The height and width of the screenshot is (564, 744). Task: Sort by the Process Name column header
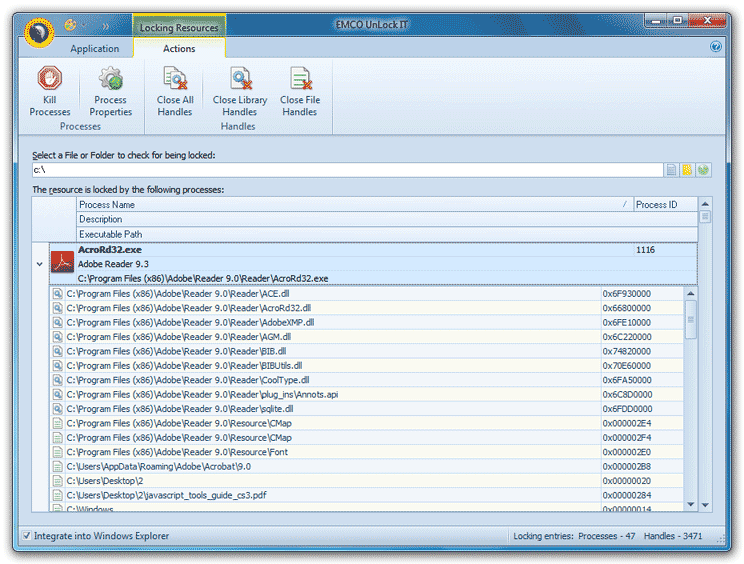click(x=355, y=204)
